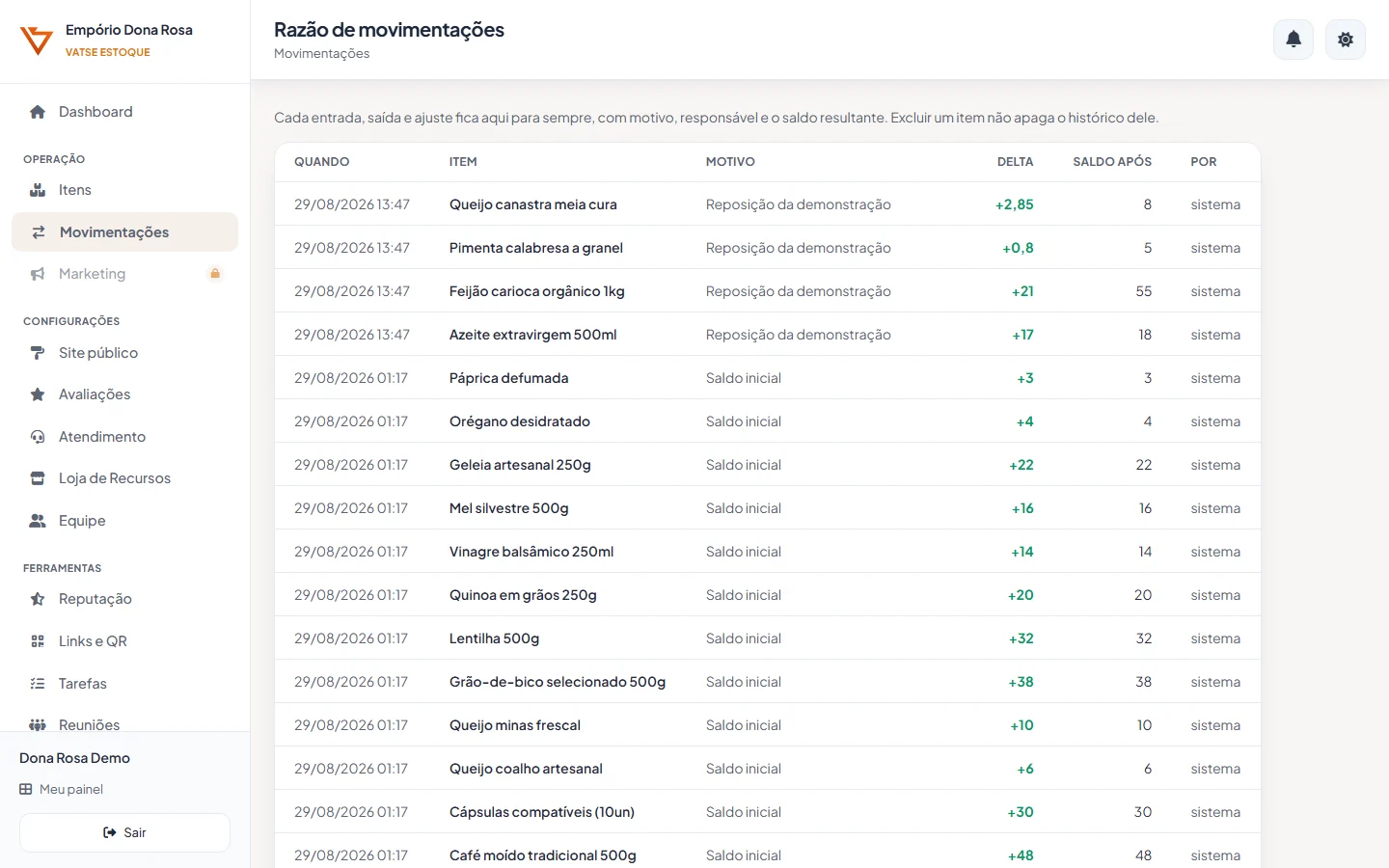Viewport: 1389px width, 868px height.
Task: Click the POR column header
Action: pyautogui.click(x=1204, y=162)
